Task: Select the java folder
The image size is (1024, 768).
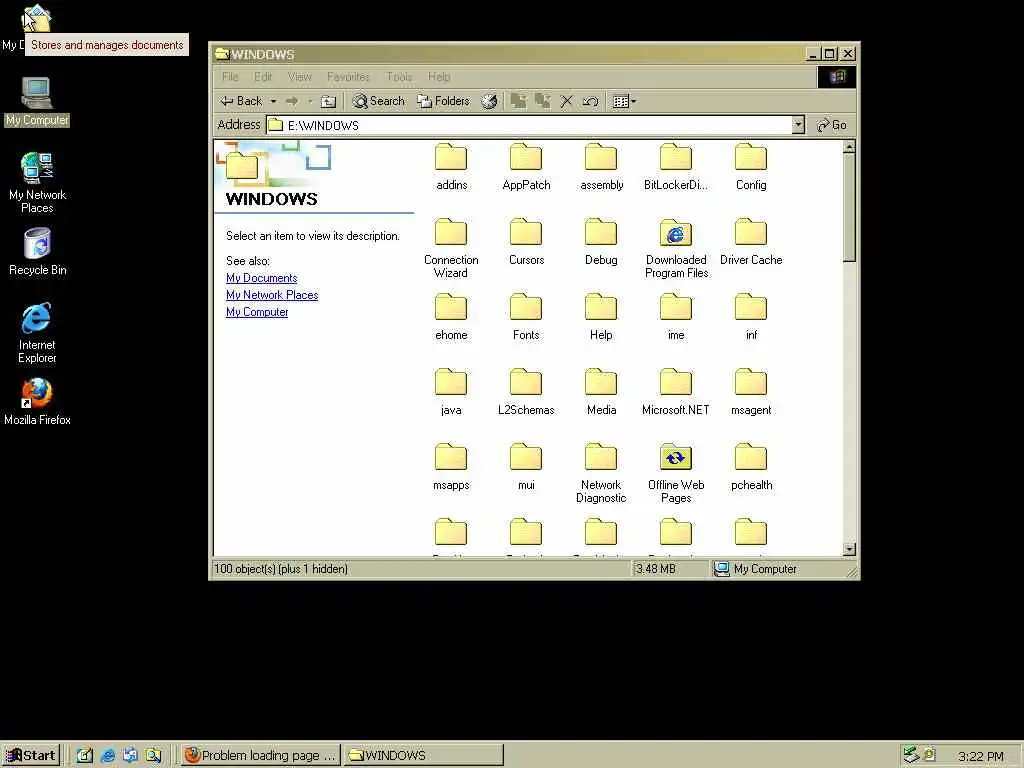Action: 451,392
